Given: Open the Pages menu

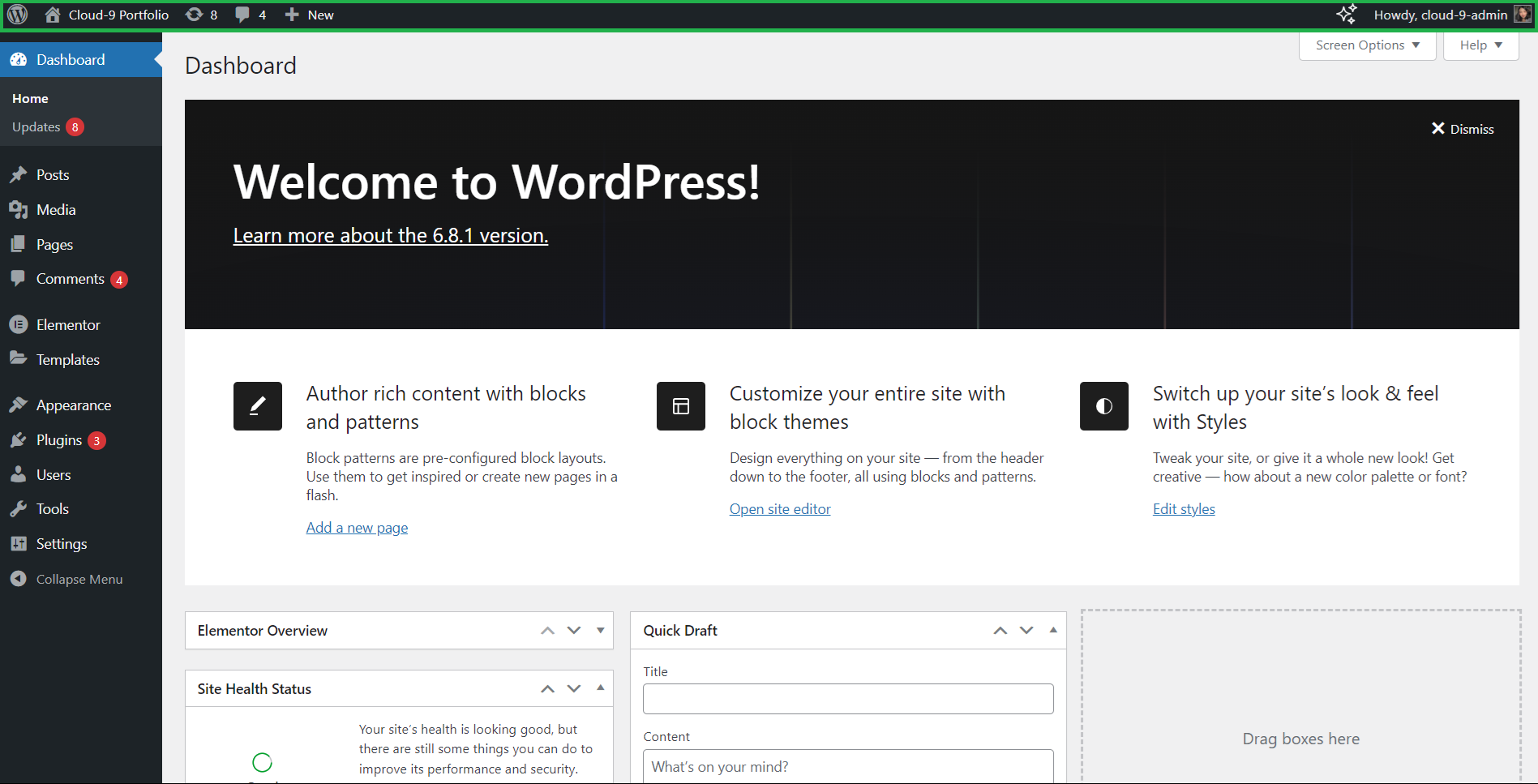Looking at the screenshot, I should pos(54,245).
